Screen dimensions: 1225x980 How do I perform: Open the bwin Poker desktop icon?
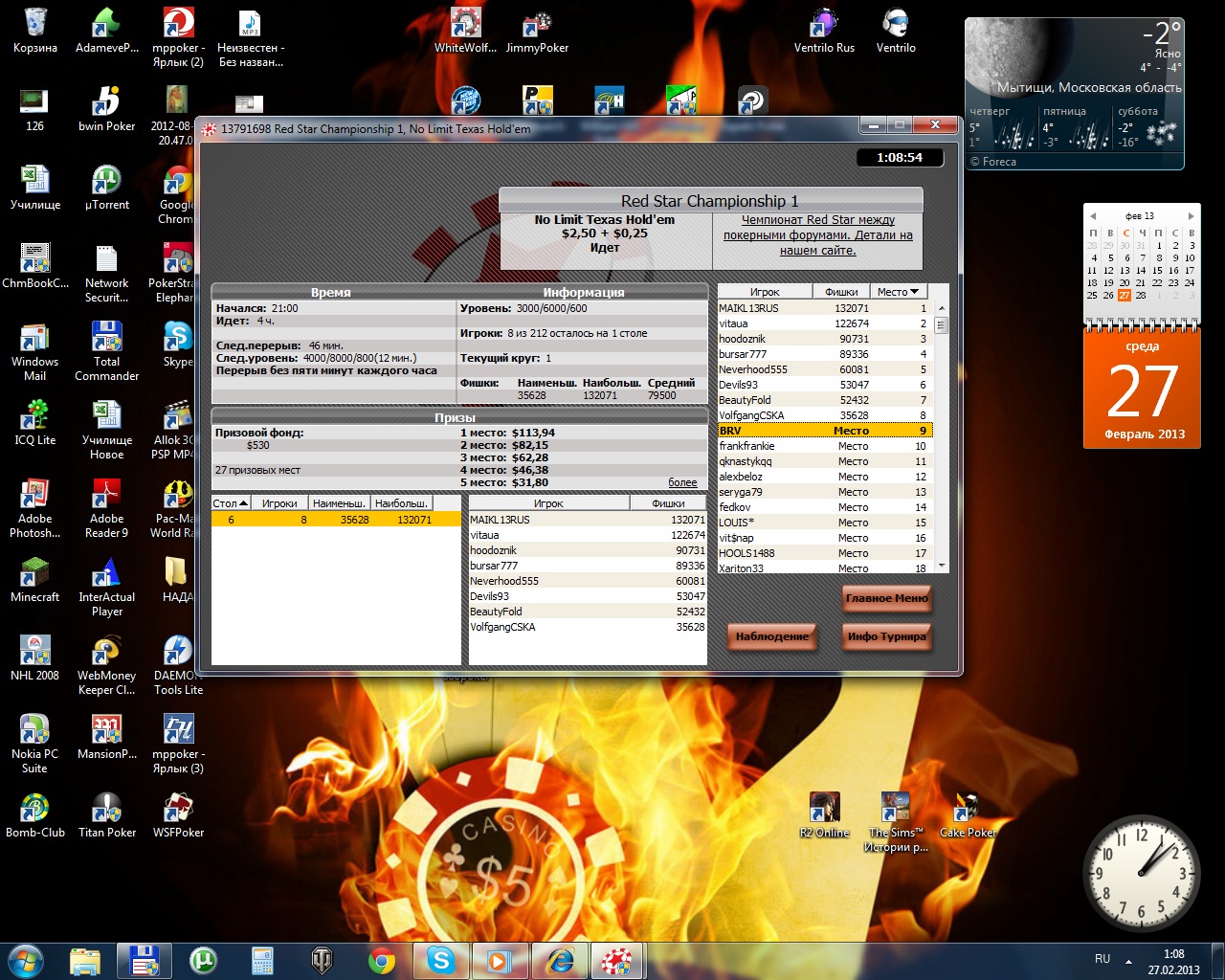106,107
